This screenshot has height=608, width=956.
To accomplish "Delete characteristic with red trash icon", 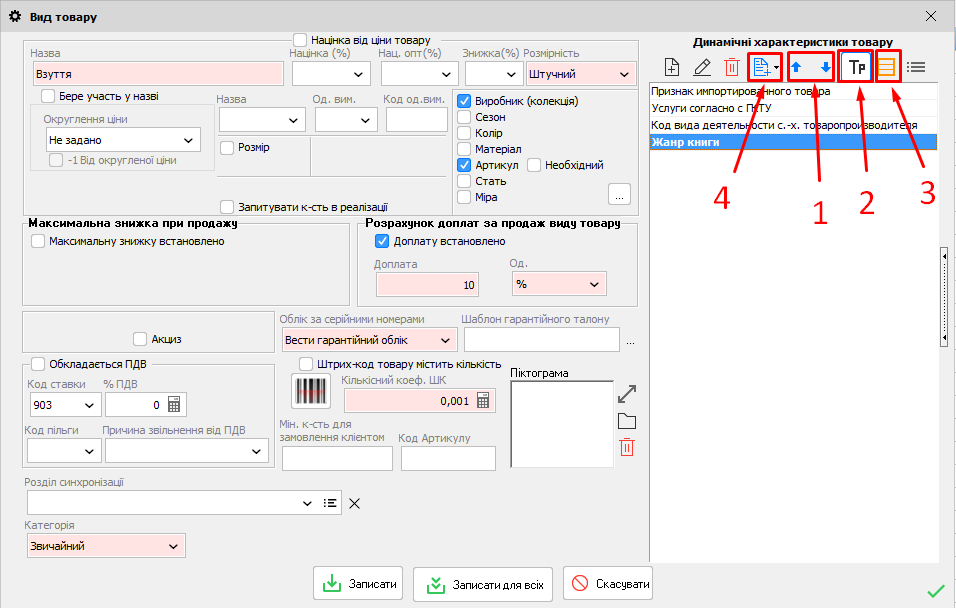I will click(x=731, y=68).
